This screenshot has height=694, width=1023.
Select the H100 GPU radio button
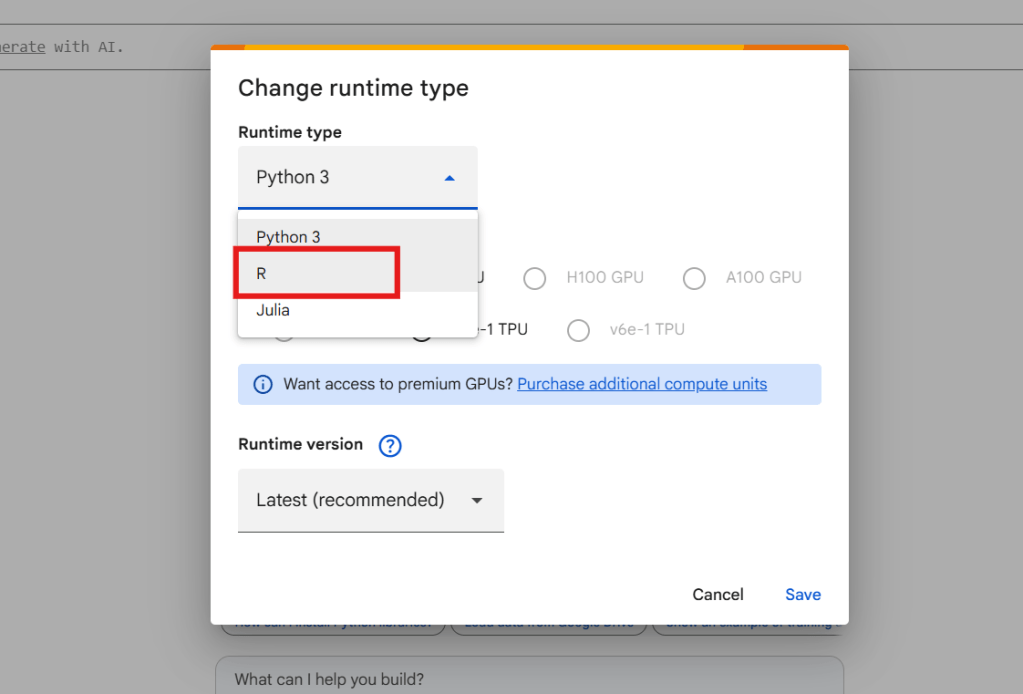pyautogui.click(x=535, y=278)
